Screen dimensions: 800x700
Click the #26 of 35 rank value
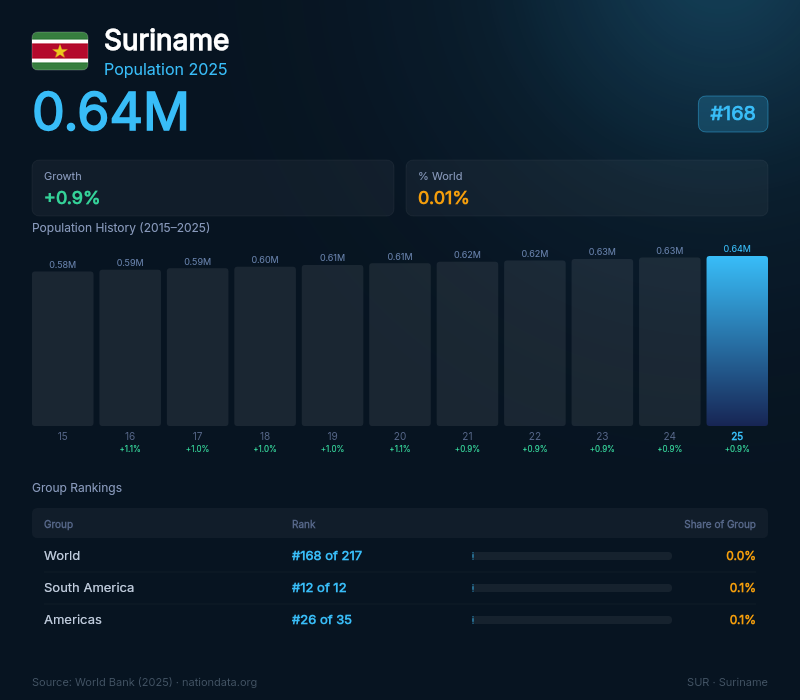tap(321, 619)
